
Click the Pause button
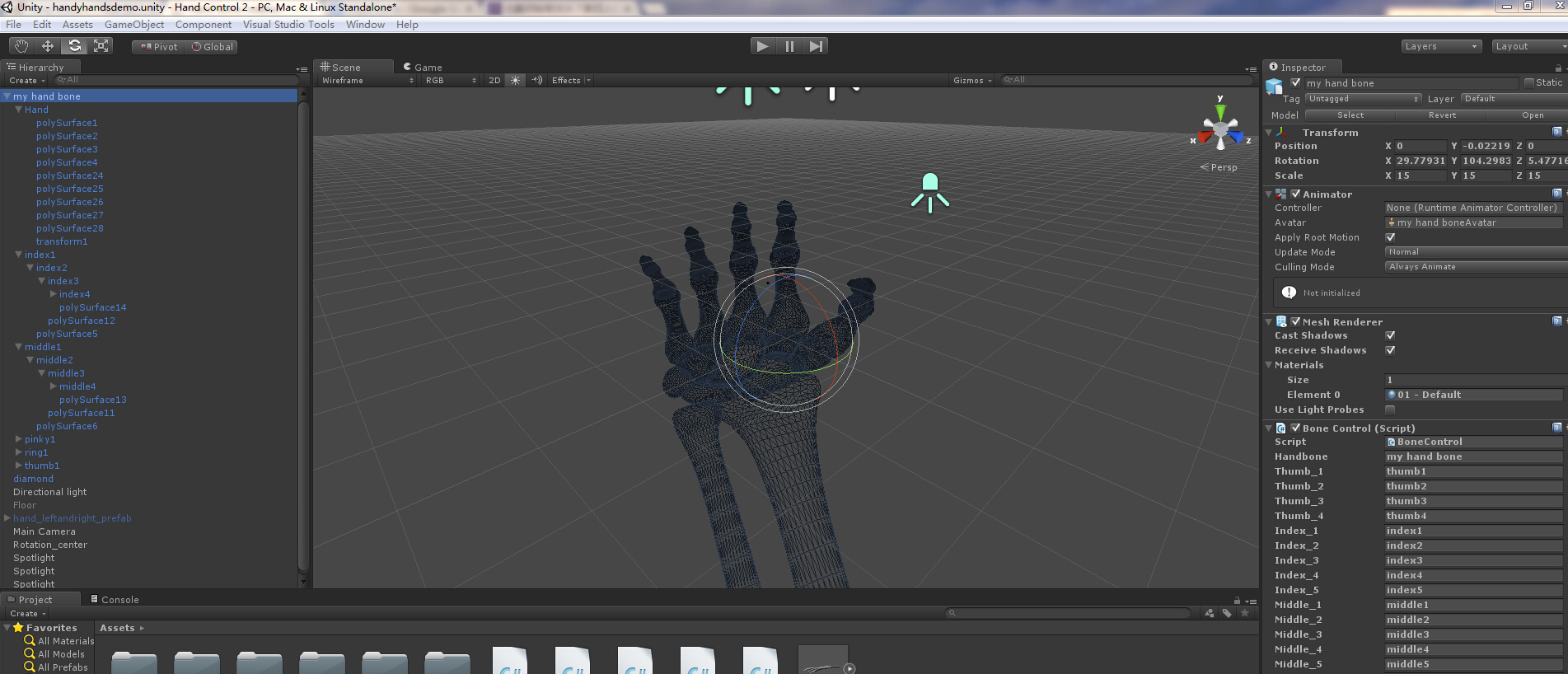point(789,46)
